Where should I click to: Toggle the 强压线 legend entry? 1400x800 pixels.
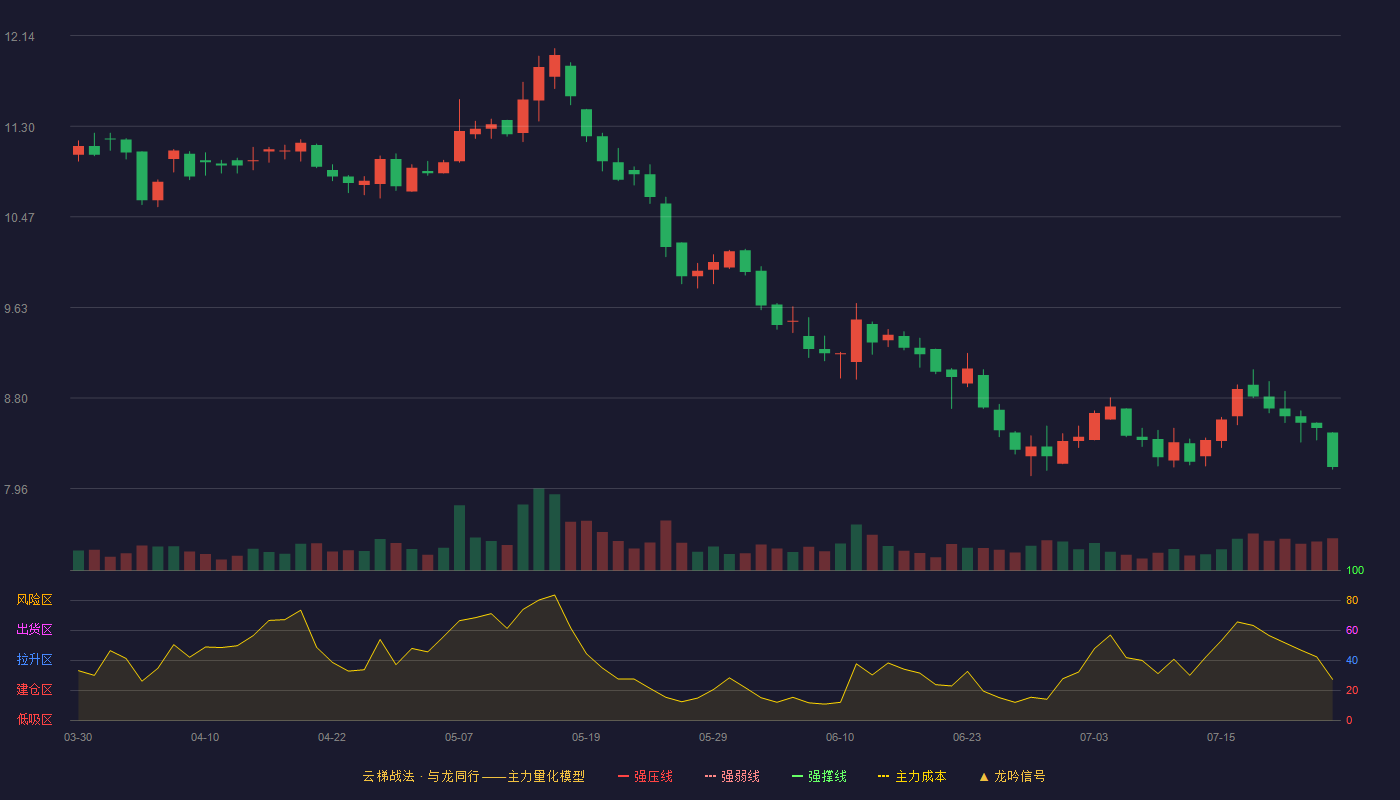(645, 776)
